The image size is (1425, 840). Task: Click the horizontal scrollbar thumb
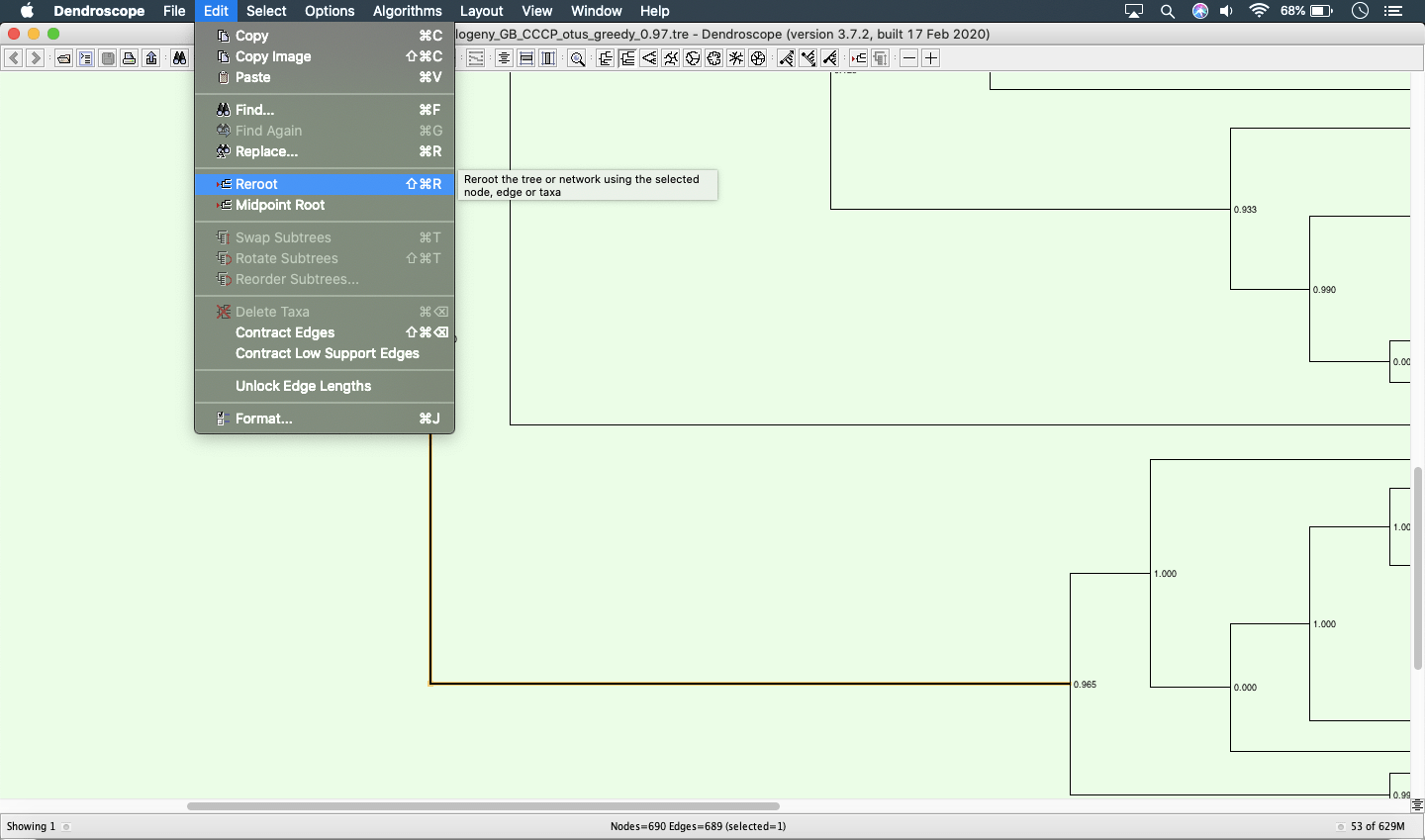point(483,806)
